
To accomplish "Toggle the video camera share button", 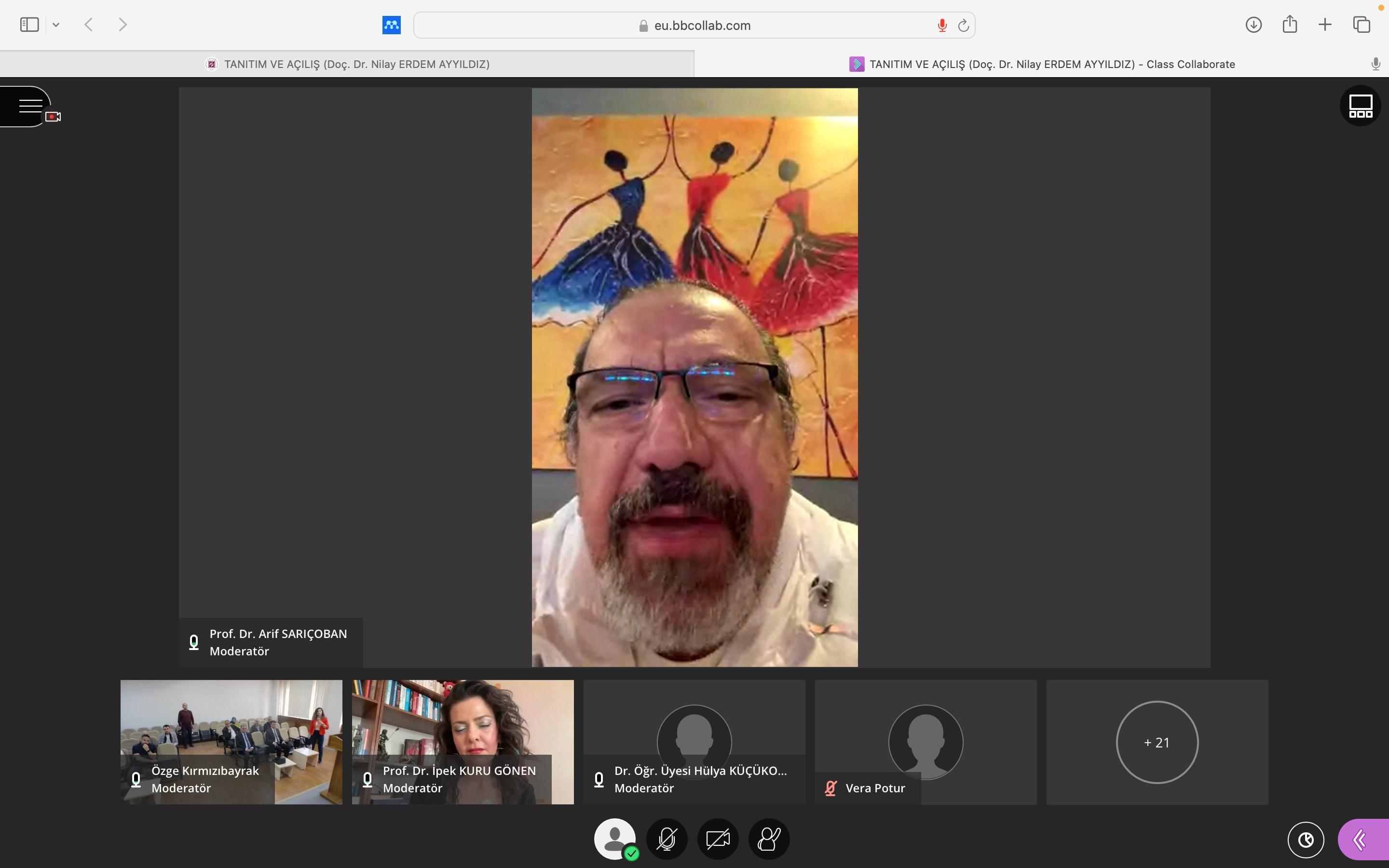I will coord(718,839).
